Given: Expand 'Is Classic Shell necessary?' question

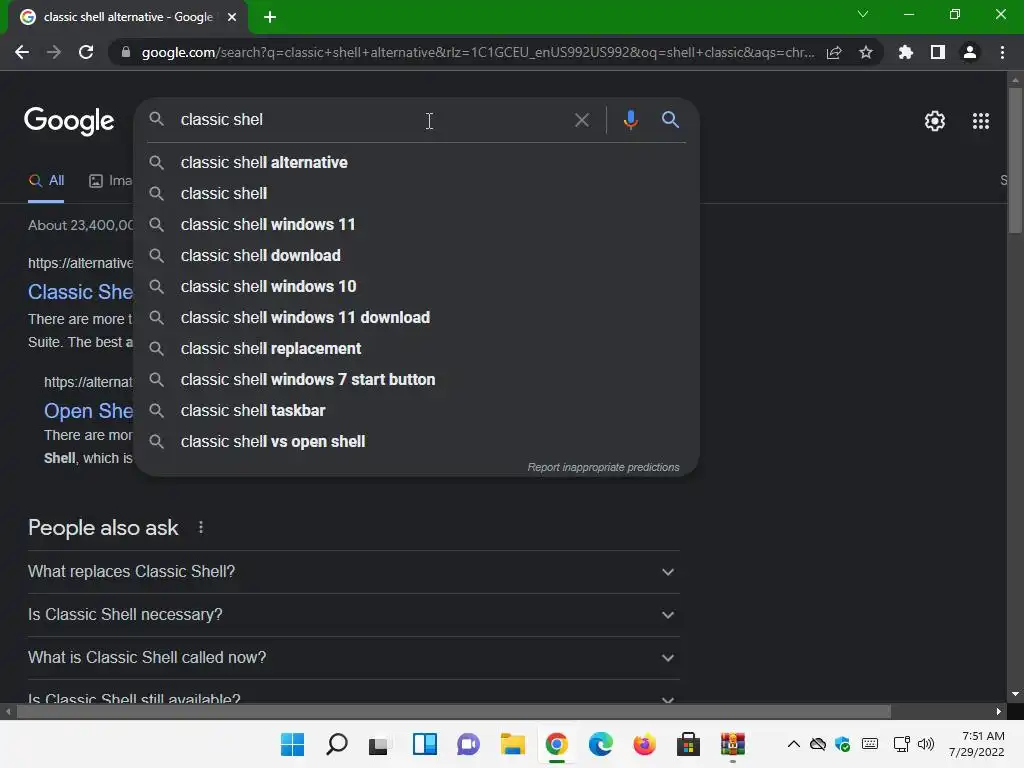Looking at the screenshot, I should point(353,615).
